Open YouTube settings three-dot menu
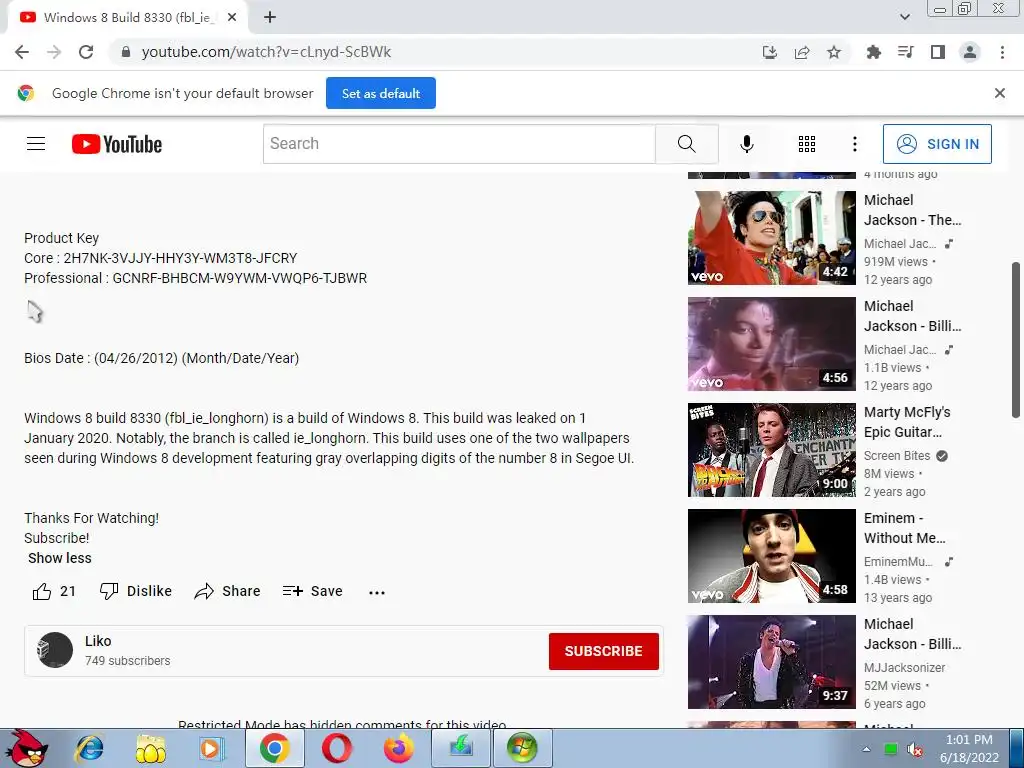The width and height of the screenshot is (1024, 768). (x=854, y=144)
